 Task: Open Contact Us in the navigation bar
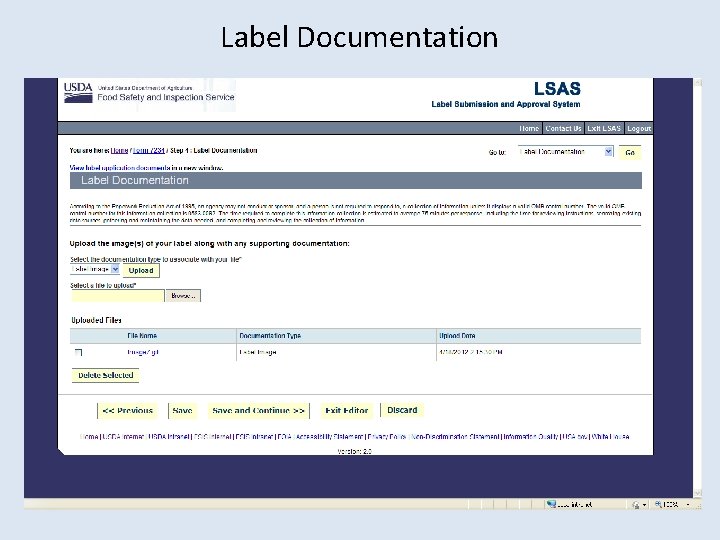pyautogui.click(x=563, y=129)
